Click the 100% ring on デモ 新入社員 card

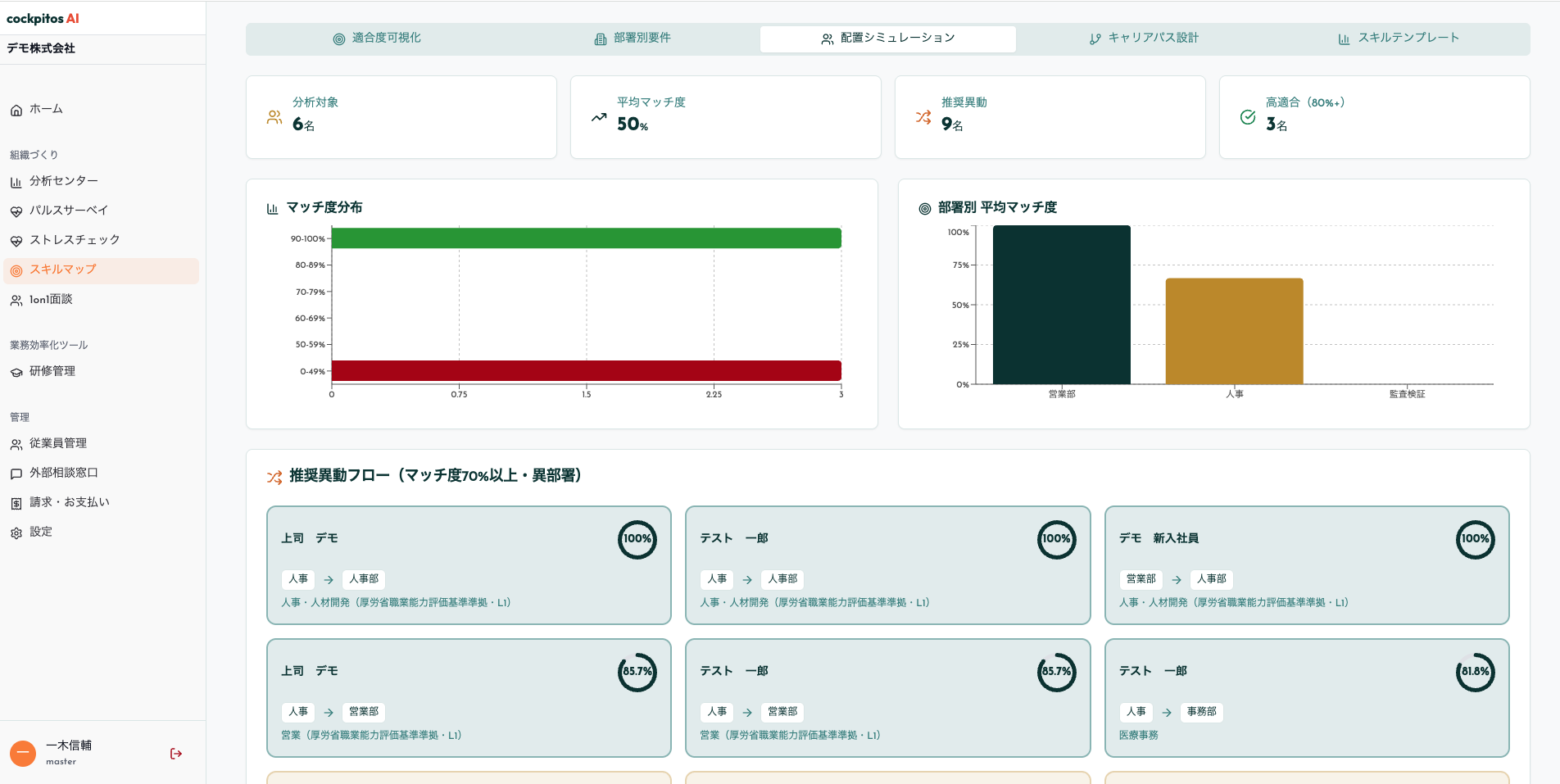click(x=1476, y=540)
